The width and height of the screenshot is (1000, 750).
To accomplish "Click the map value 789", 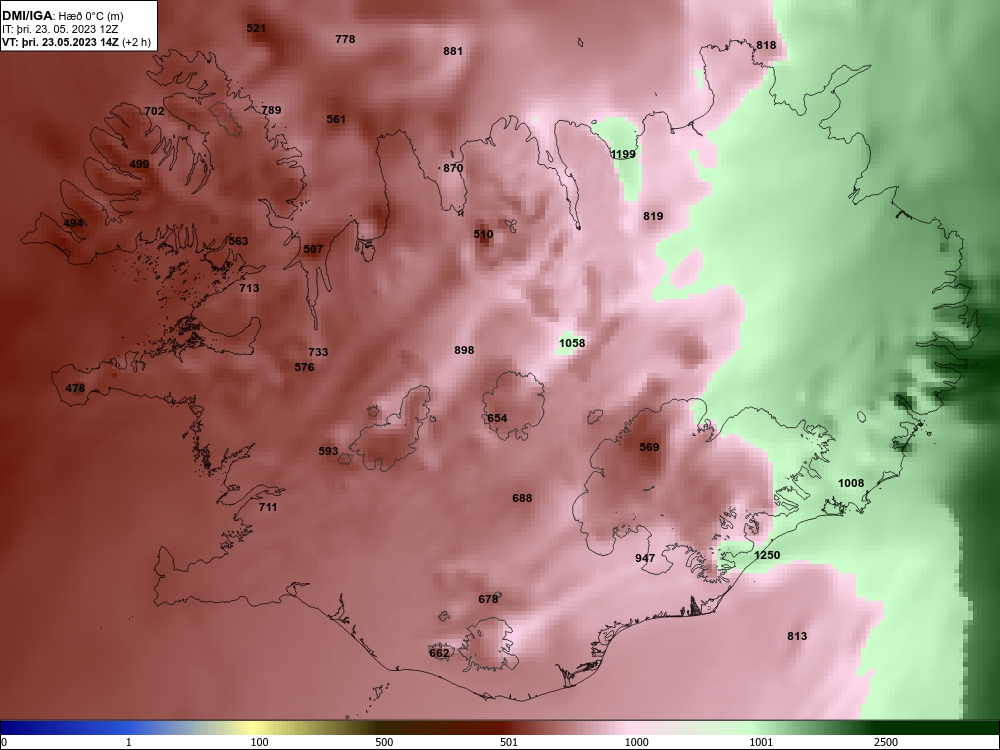I will (271, 110).
